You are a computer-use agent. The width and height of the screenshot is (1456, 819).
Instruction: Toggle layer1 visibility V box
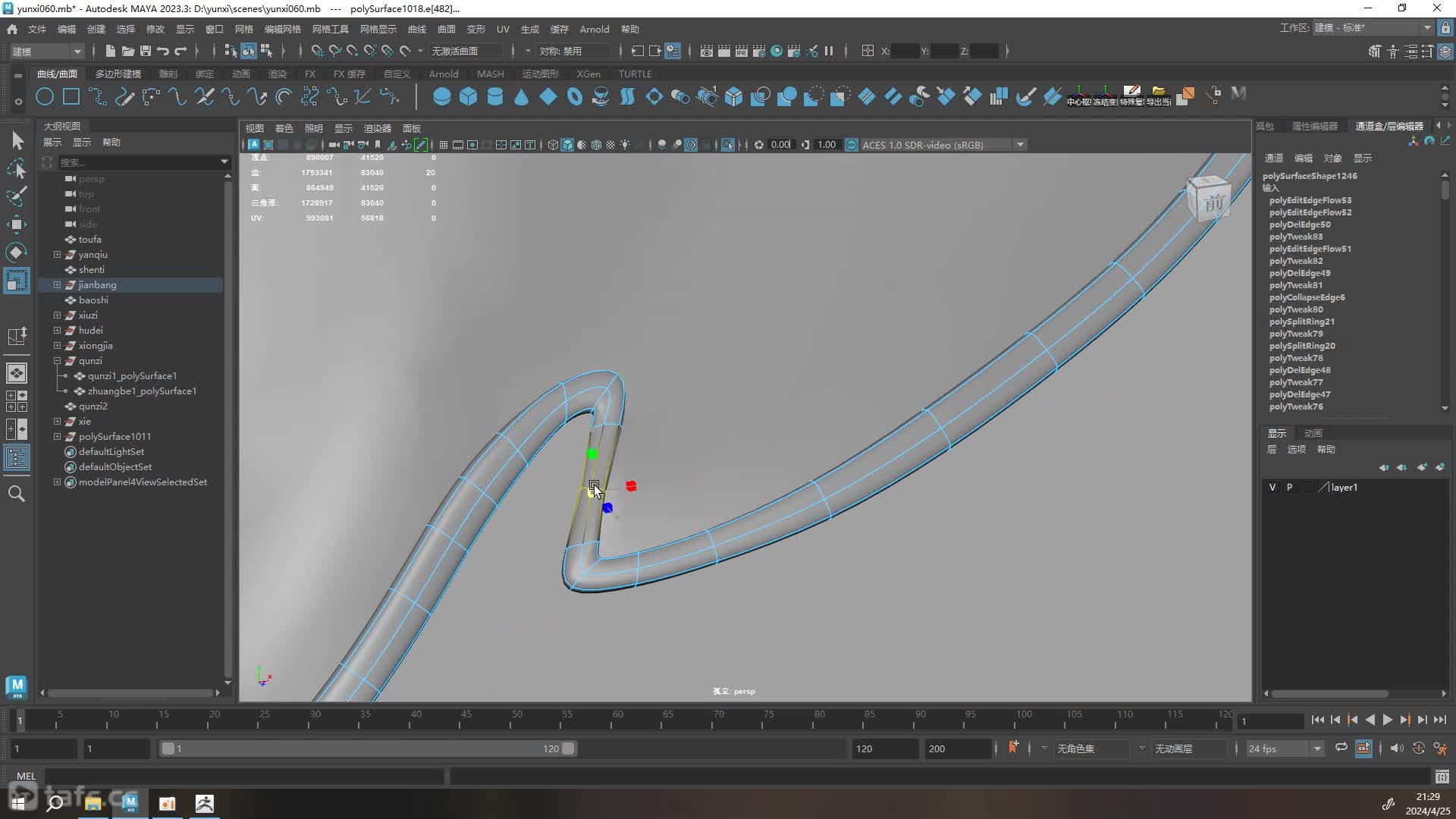(x=1272, y=488)
